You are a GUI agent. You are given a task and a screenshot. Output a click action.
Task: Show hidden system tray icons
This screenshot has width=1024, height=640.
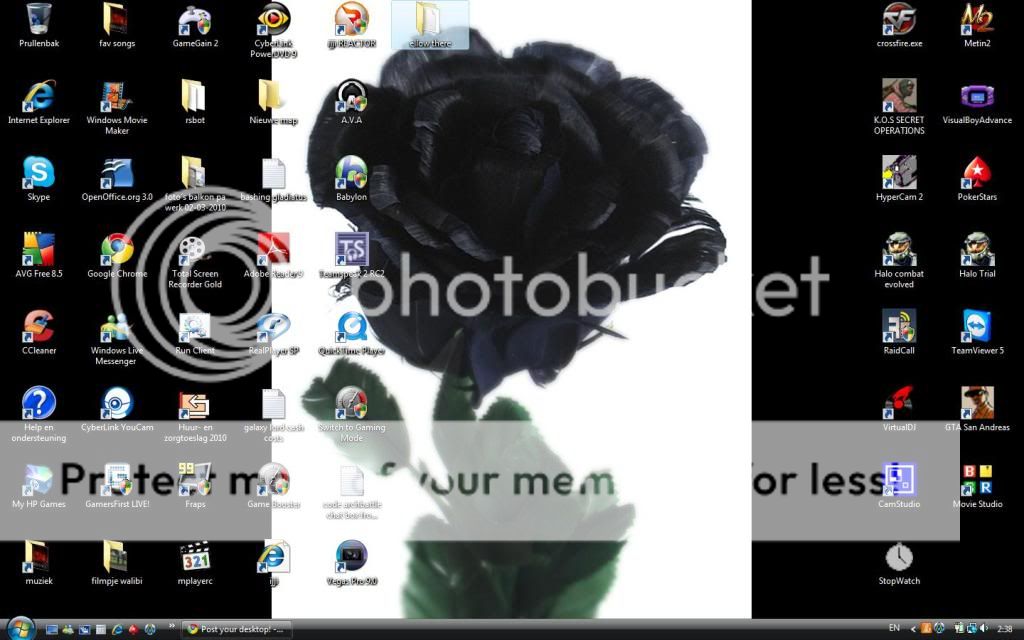(913, 630)
